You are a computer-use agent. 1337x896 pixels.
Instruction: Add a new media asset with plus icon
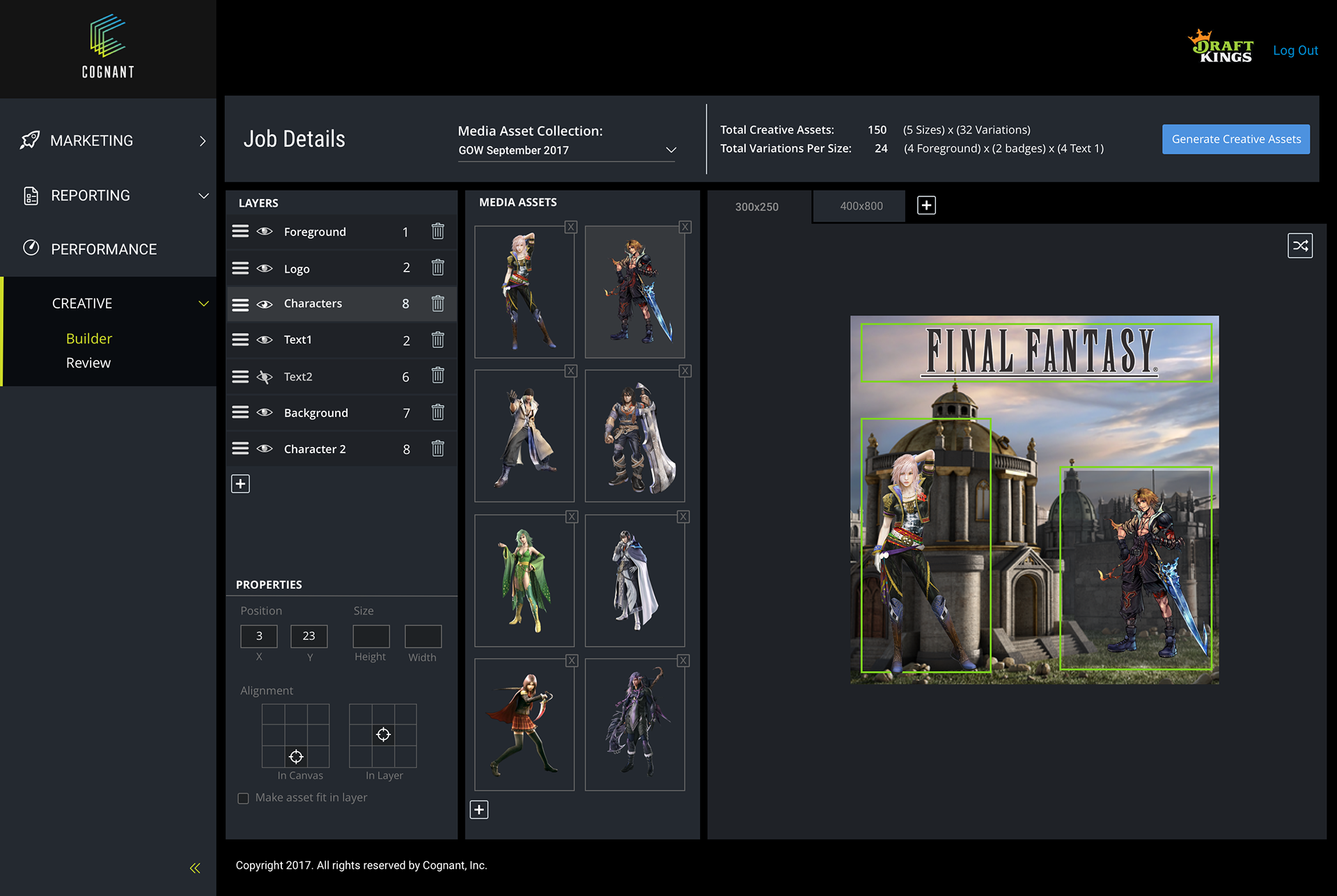pyautogui.click(x=479, y=810)
